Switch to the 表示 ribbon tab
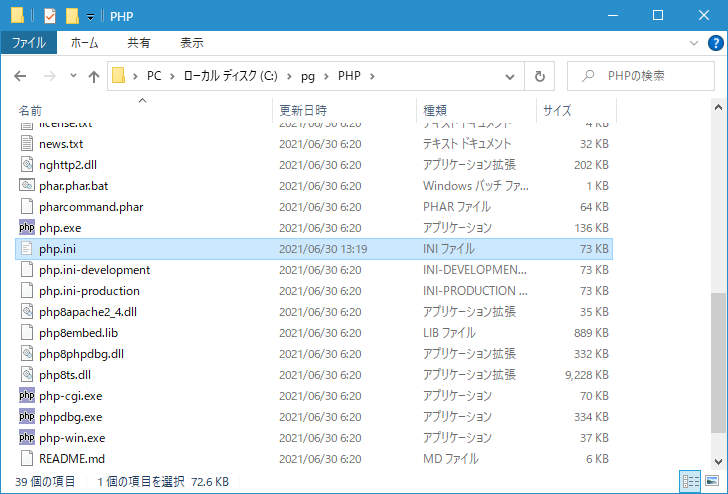 point(192,43)
